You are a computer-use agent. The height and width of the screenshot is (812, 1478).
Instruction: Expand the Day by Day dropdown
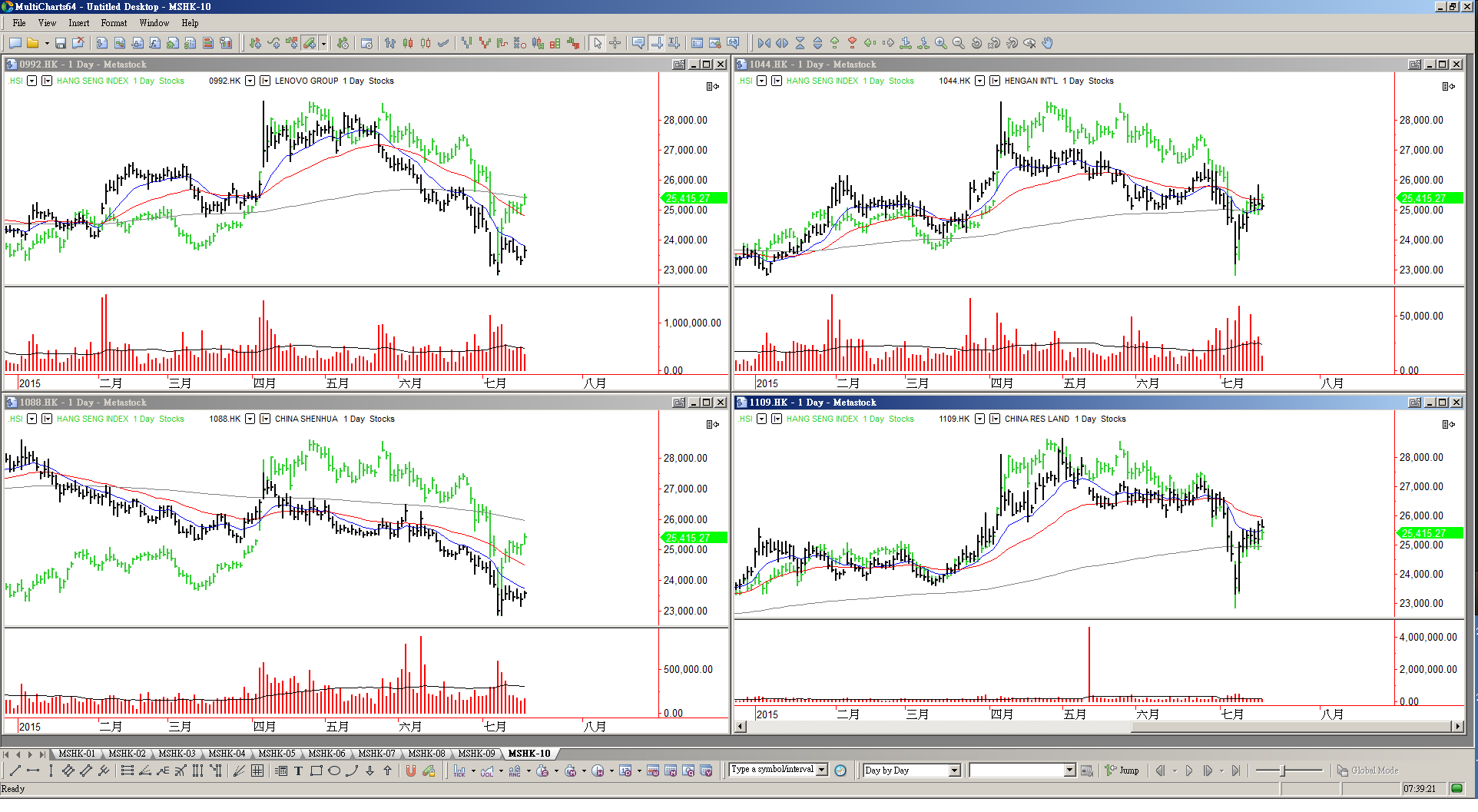954,771
